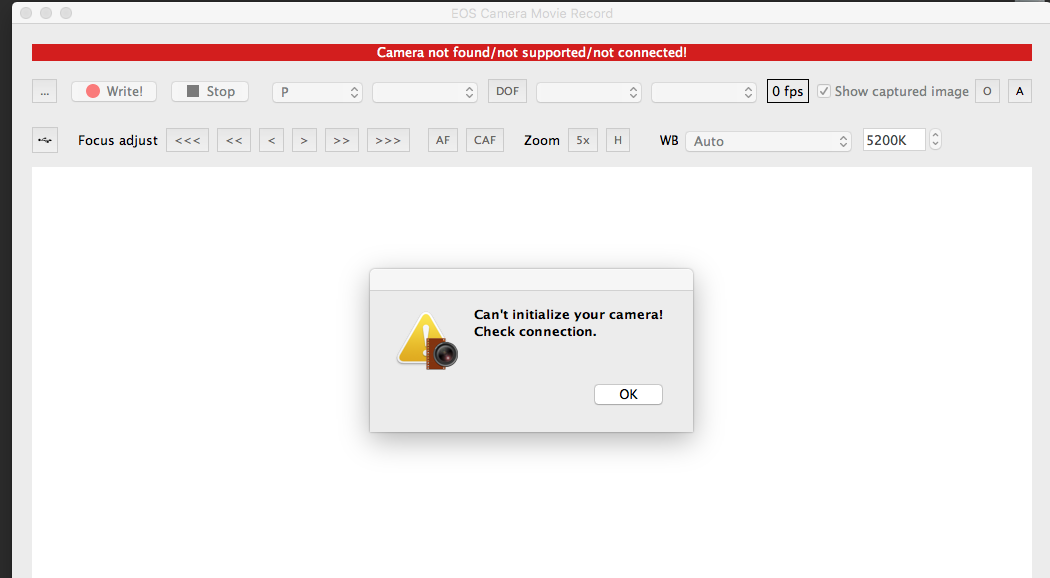1050x578 pixels.
Task: Click the Stop recording button
Action: (210, 92)
